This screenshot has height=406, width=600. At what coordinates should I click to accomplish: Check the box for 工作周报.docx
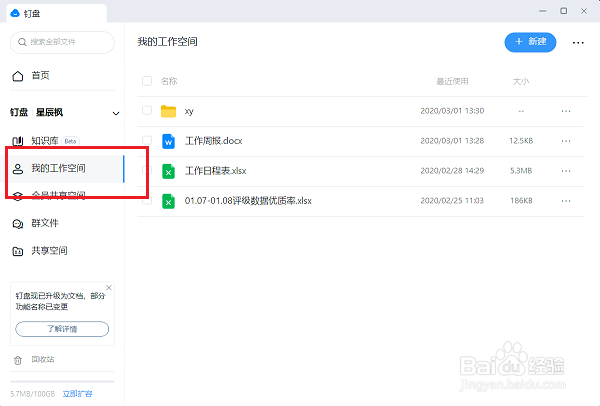coord(147,140)
